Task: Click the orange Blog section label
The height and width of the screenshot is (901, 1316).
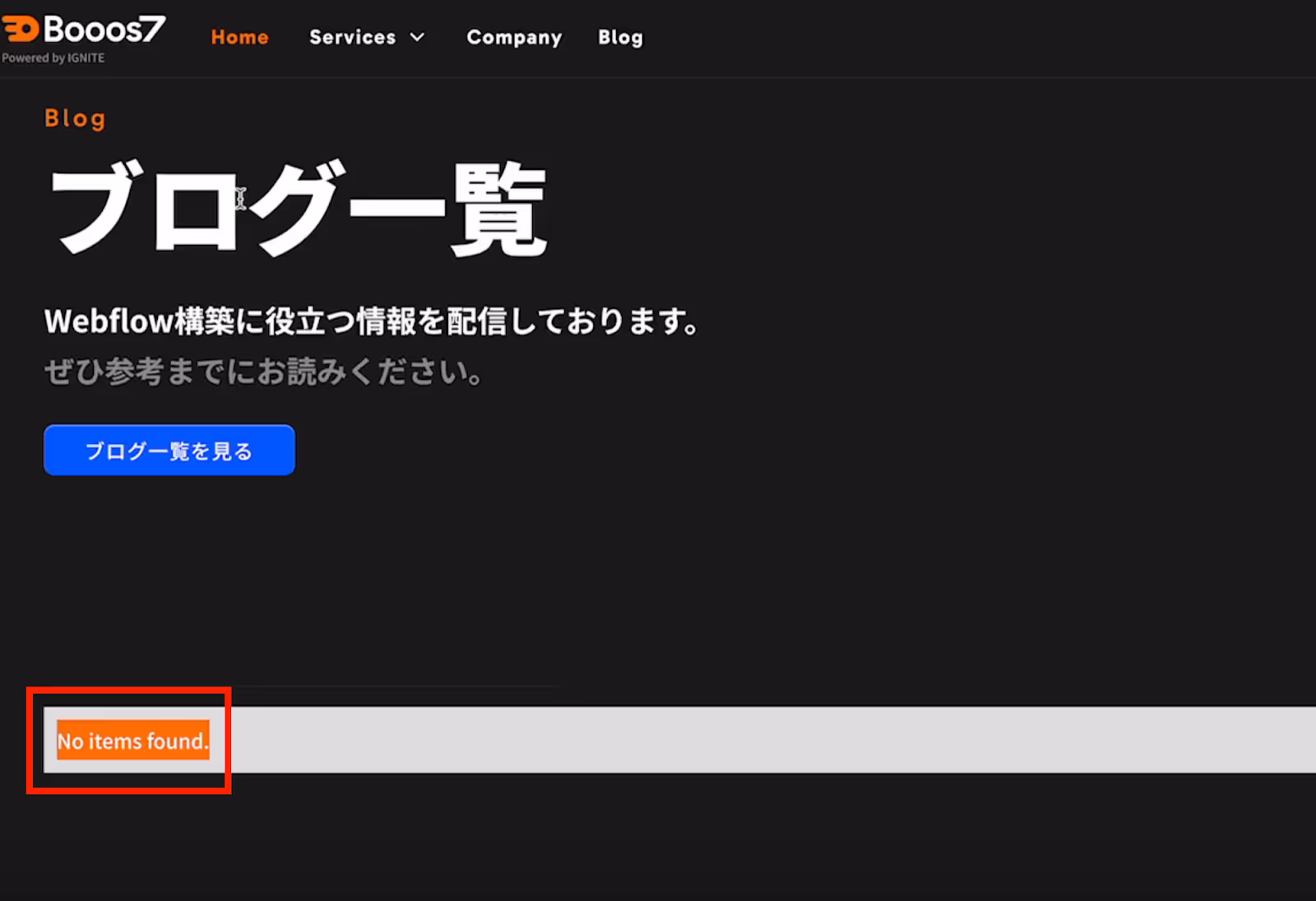Action: click(75, 119)
